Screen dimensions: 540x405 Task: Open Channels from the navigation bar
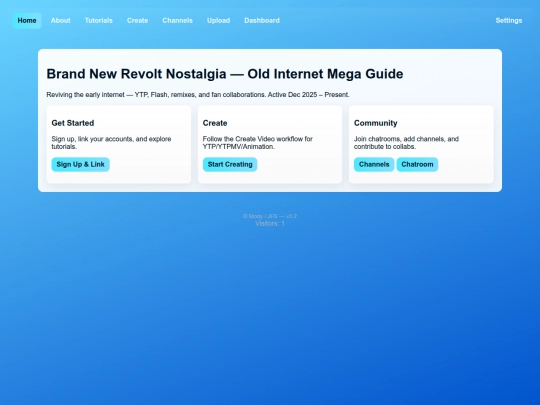pyautogui.click(x=177, y=21)
